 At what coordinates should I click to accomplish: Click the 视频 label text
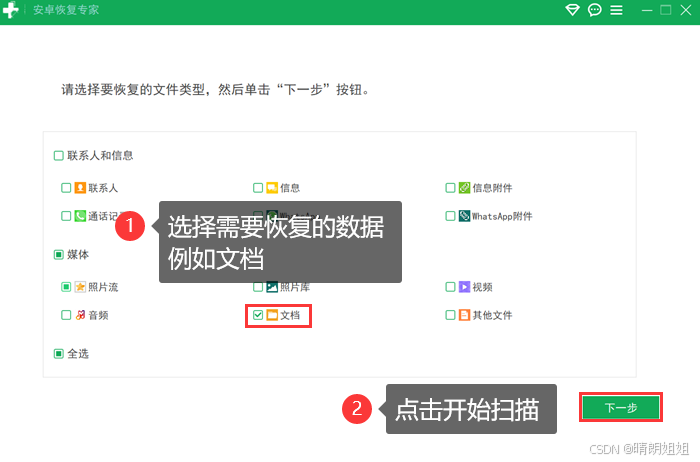tap(483, 287)
